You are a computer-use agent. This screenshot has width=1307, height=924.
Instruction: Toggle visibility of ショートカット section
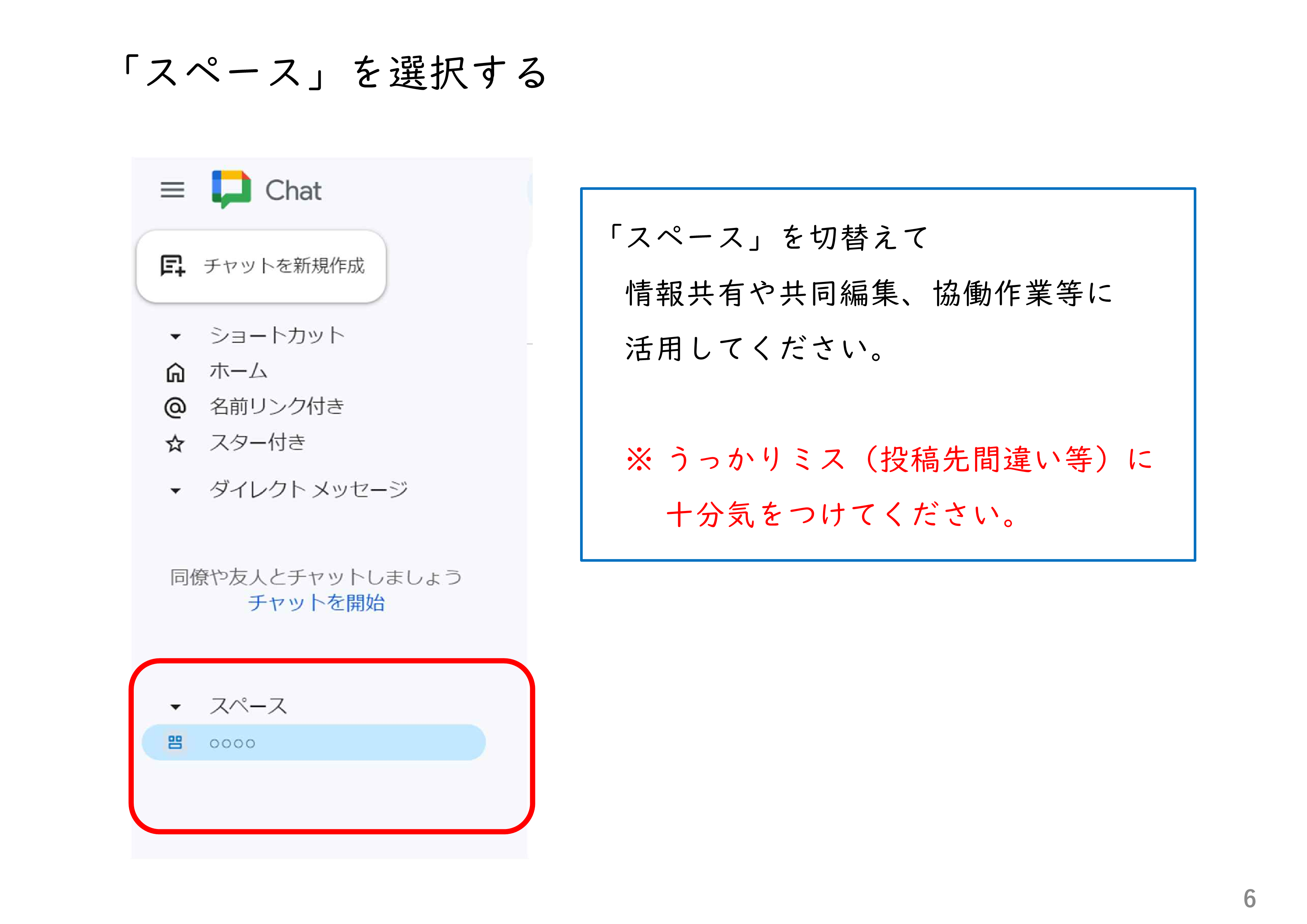click(x=175, y=336)
